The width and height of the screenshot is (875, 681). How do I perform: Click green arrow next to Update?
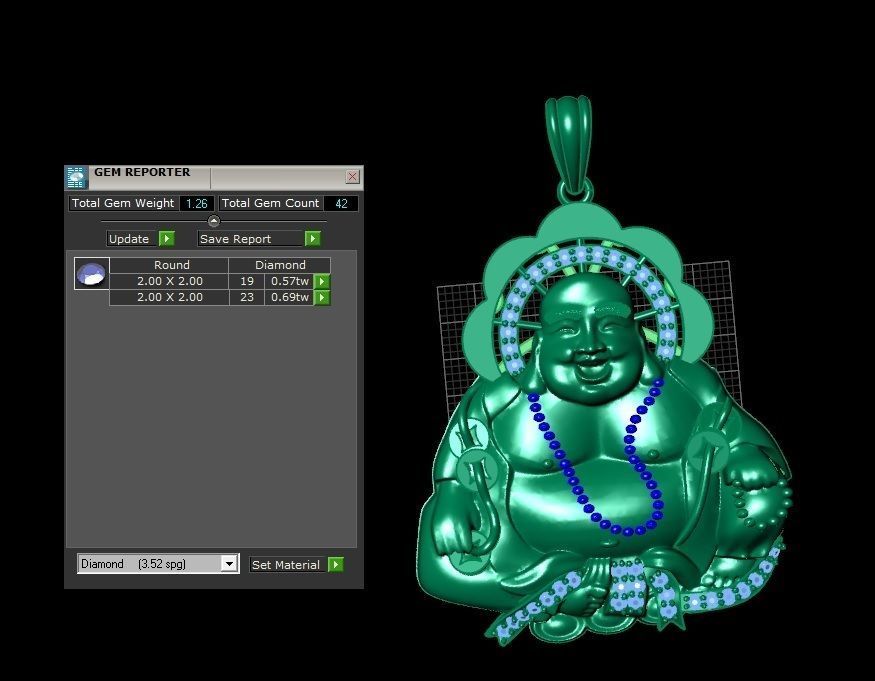[167, 239]
